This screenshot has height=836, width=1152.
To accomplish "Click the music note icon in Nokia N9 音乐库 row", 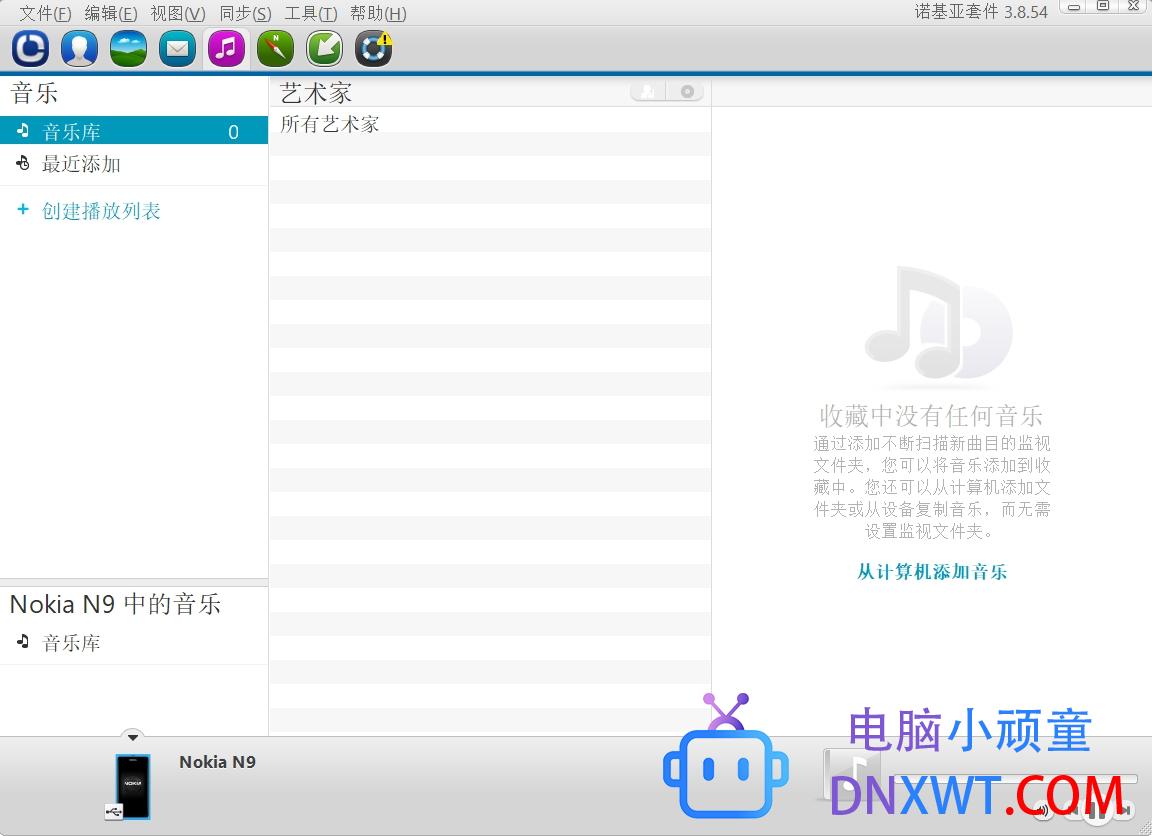I will [24, 641].
